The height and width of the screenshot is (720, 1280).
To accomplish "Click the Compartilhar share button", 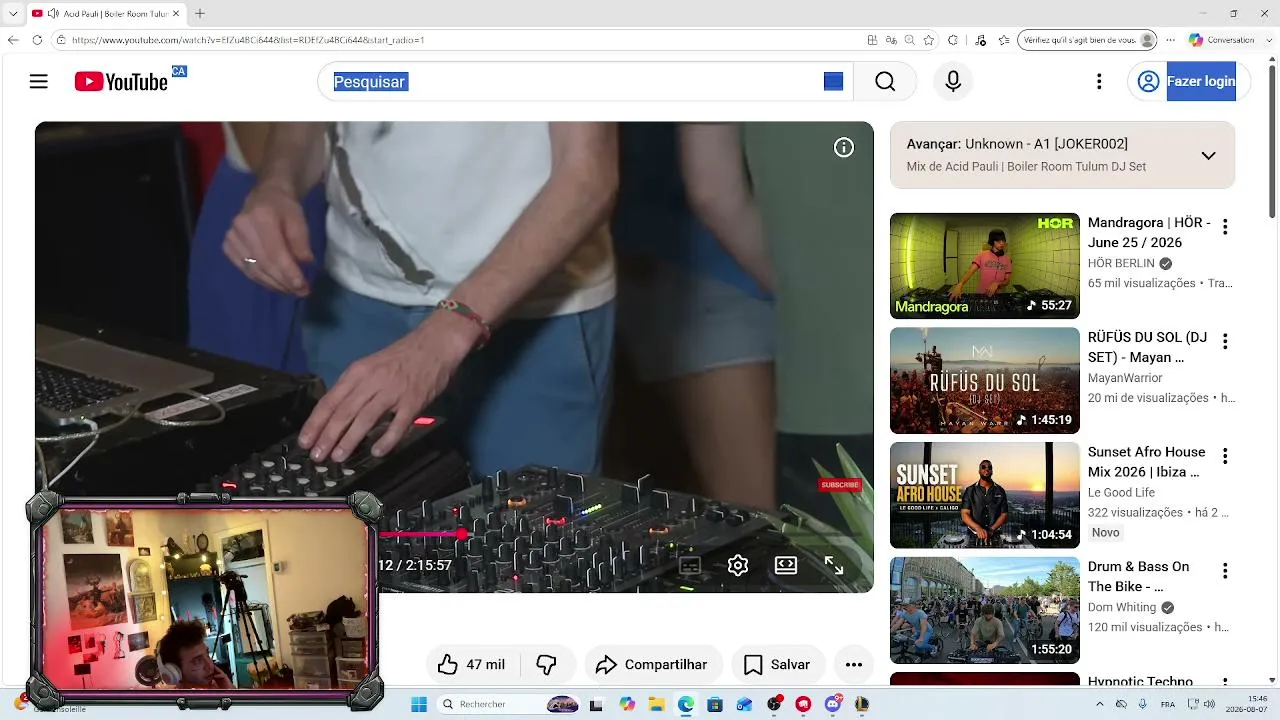I will 652,665.
